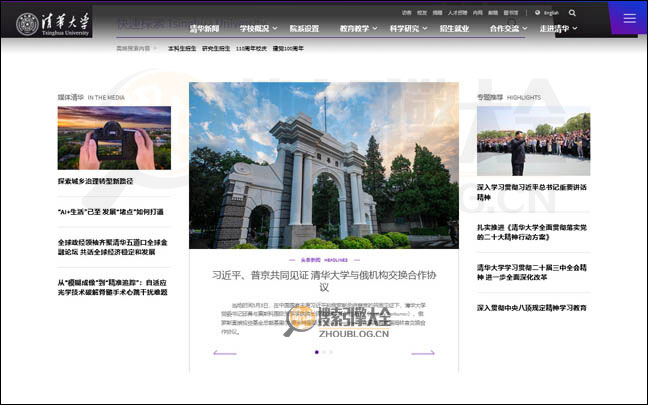The image size is (648, 405).
Task: Switch language to English
Action: tap(551, 13)
